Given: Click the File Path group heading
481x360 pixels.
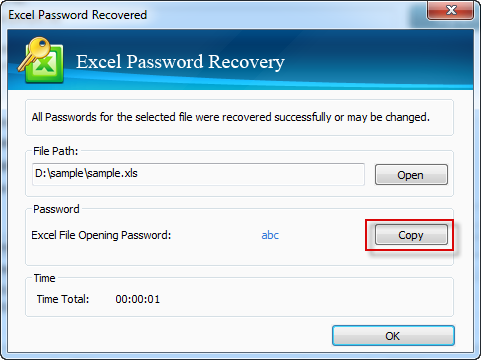Looking at the screenshot, I should (x=56, y=151).
